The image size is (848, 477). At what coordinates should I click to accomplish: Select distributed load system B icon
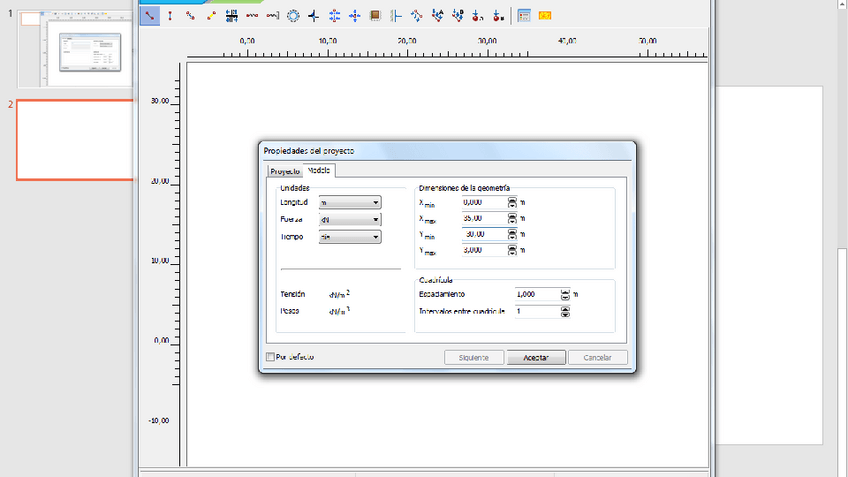point(458,16)
